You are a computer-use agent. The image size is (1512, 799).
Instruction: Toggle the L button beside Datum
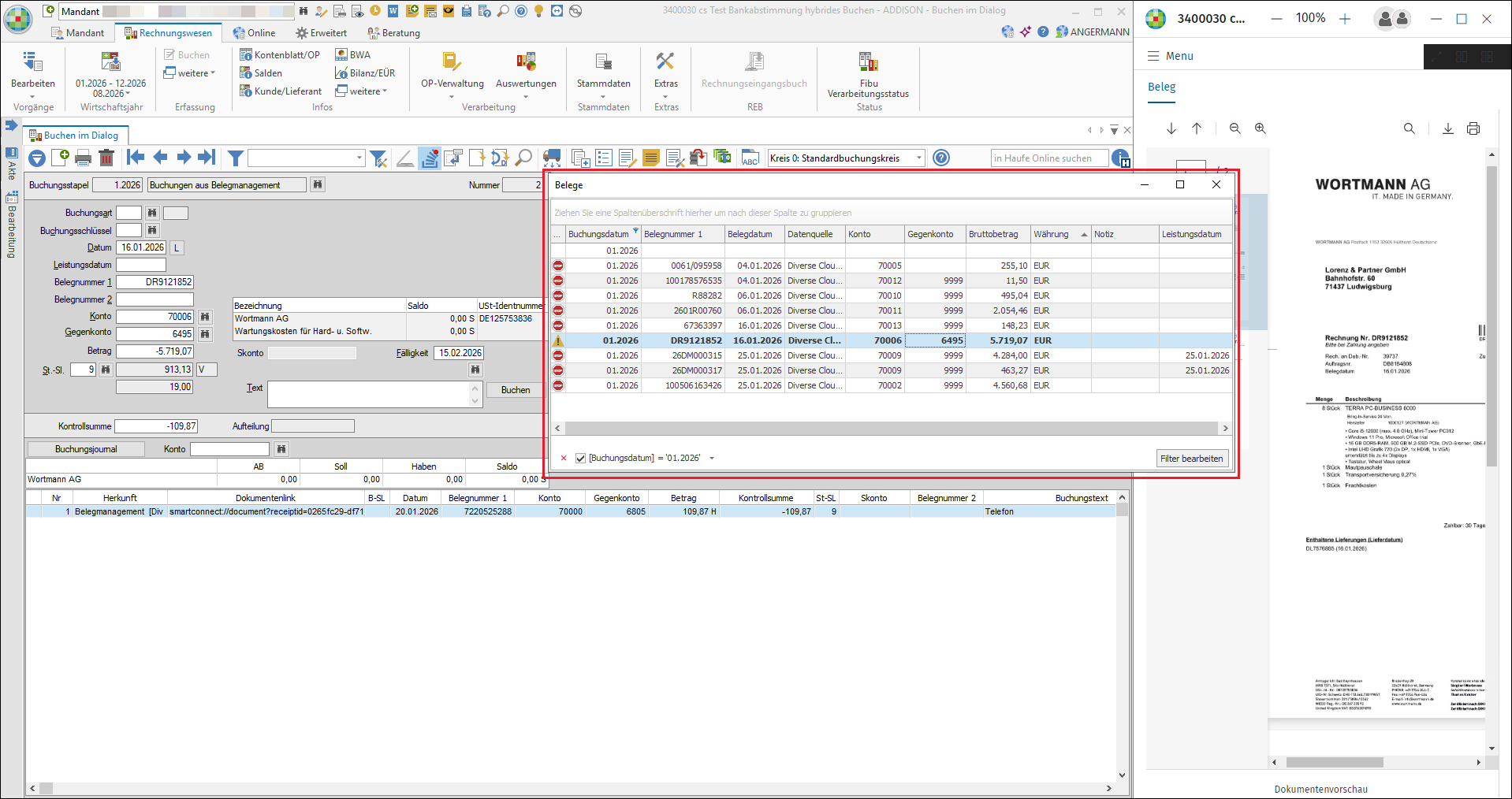[177, 247]
